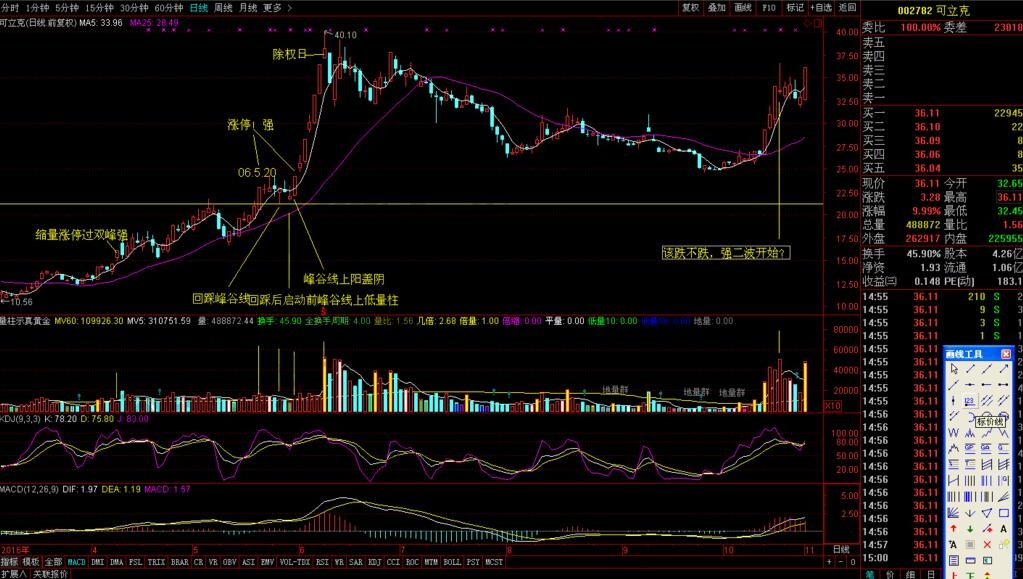
Task: Choose the parallel channel lines tool
Action: pos(987,400)
